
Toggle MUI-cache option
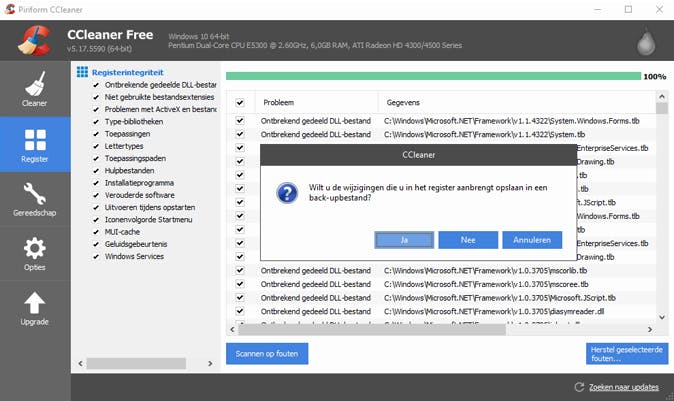coord(96,232)
